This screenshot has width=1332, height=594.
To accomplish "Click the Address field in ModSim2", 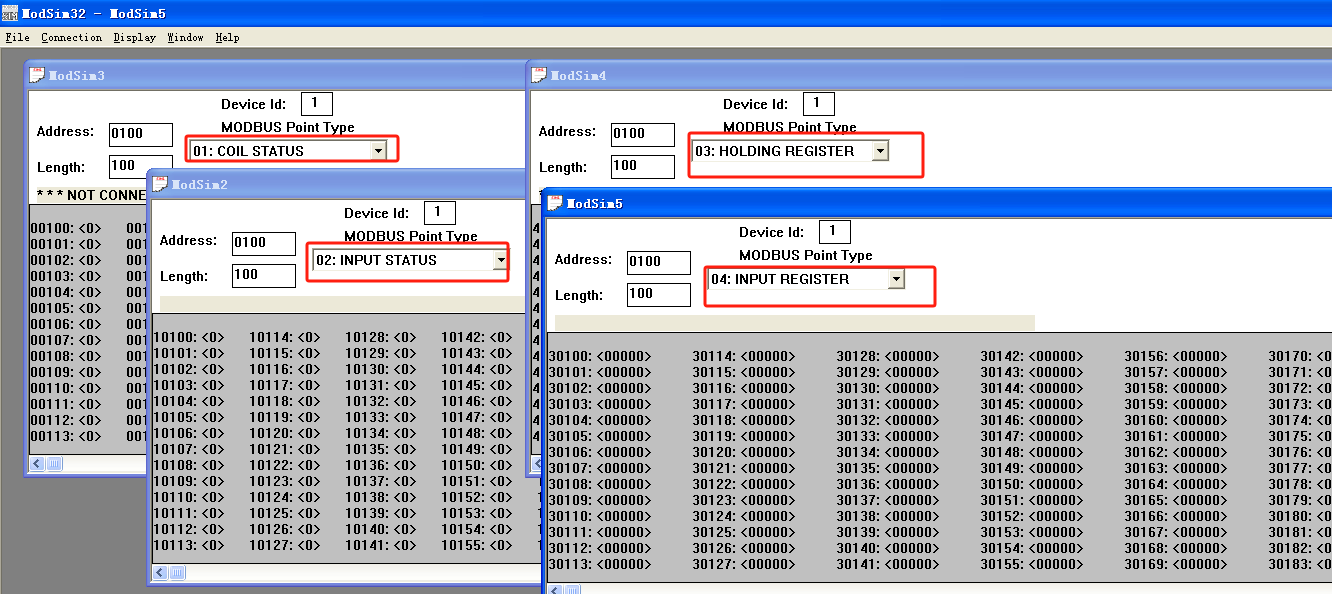I will [x=264, y=243].
